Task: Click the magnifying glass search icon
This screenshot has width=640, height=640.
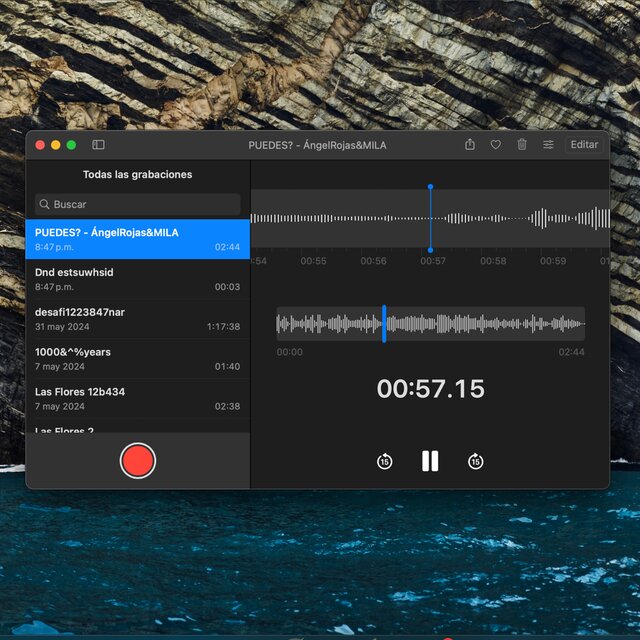Action: [44, 204]
